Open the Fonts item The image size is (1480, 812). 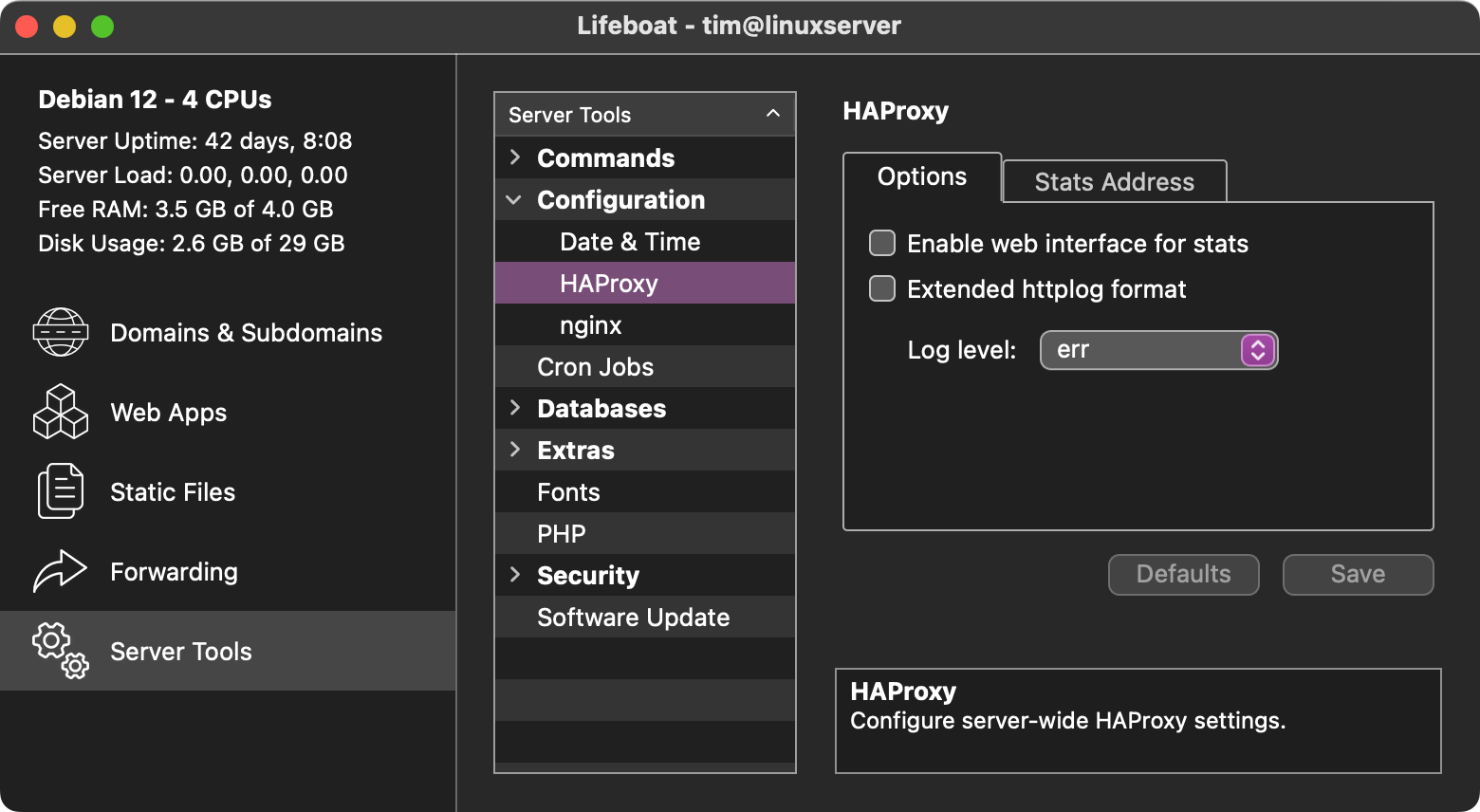pyautogui.click(x=645, y=491)
